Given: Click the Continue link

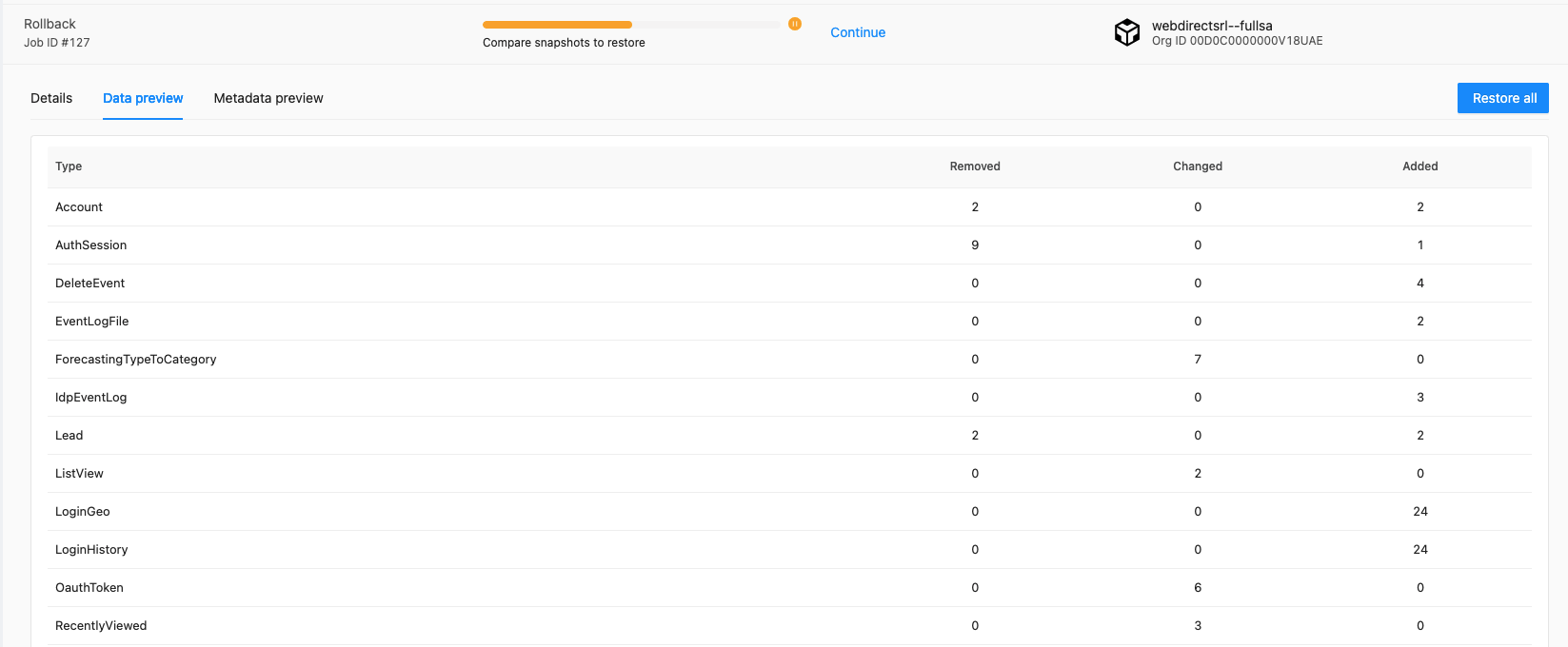Looking at the screenshot, I should point(857,32).
